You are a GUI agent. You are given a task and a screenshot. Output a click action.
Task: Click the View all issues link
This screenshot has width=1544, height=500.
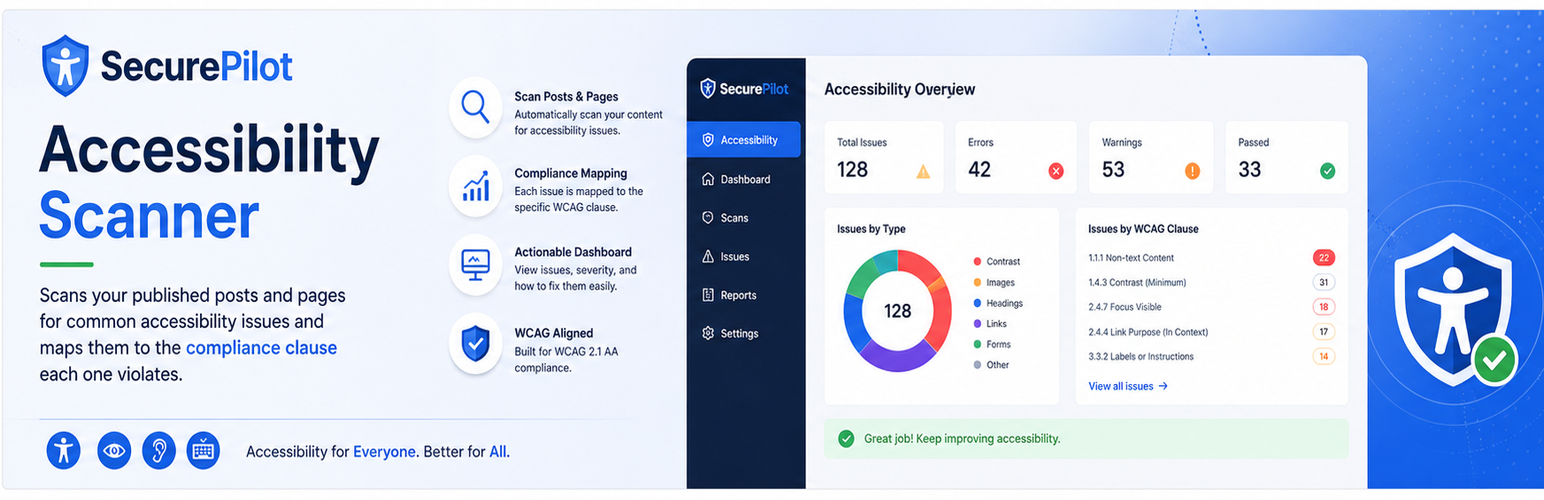click(x=1128, y=386)
